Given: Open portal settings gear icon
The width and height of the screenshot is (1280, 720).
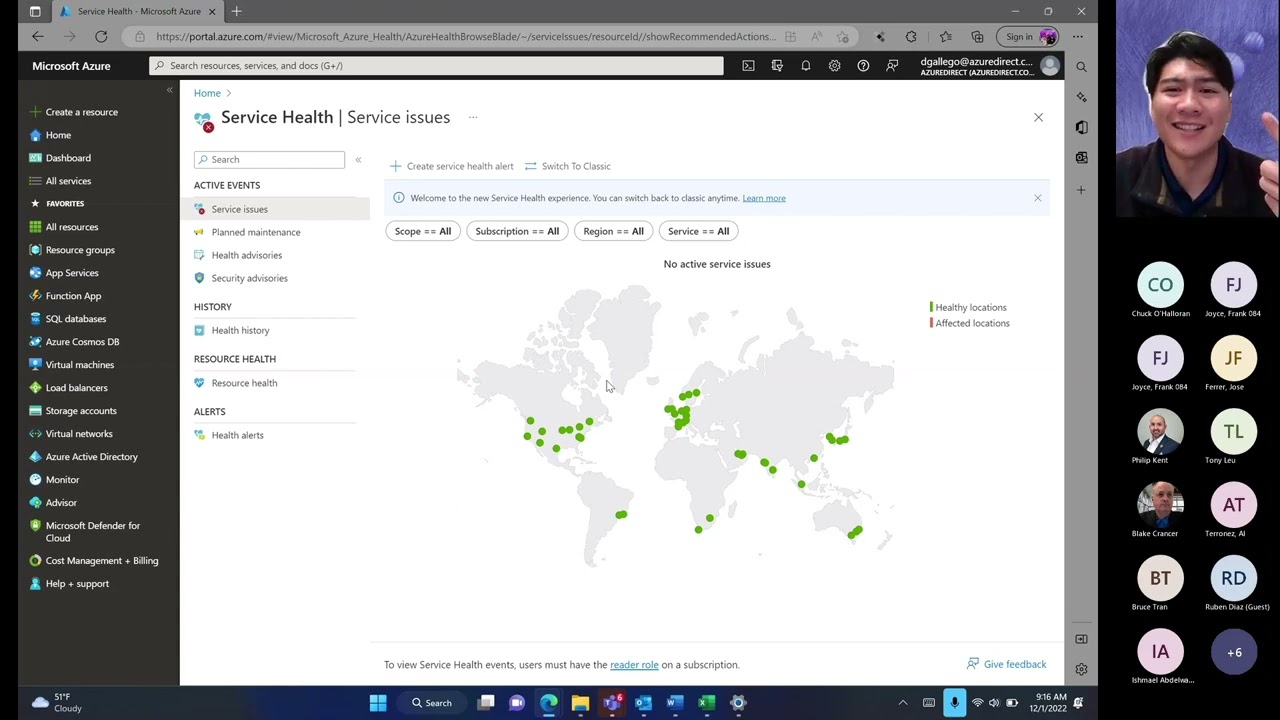Looking at the screenshot, I should (834, 66).
